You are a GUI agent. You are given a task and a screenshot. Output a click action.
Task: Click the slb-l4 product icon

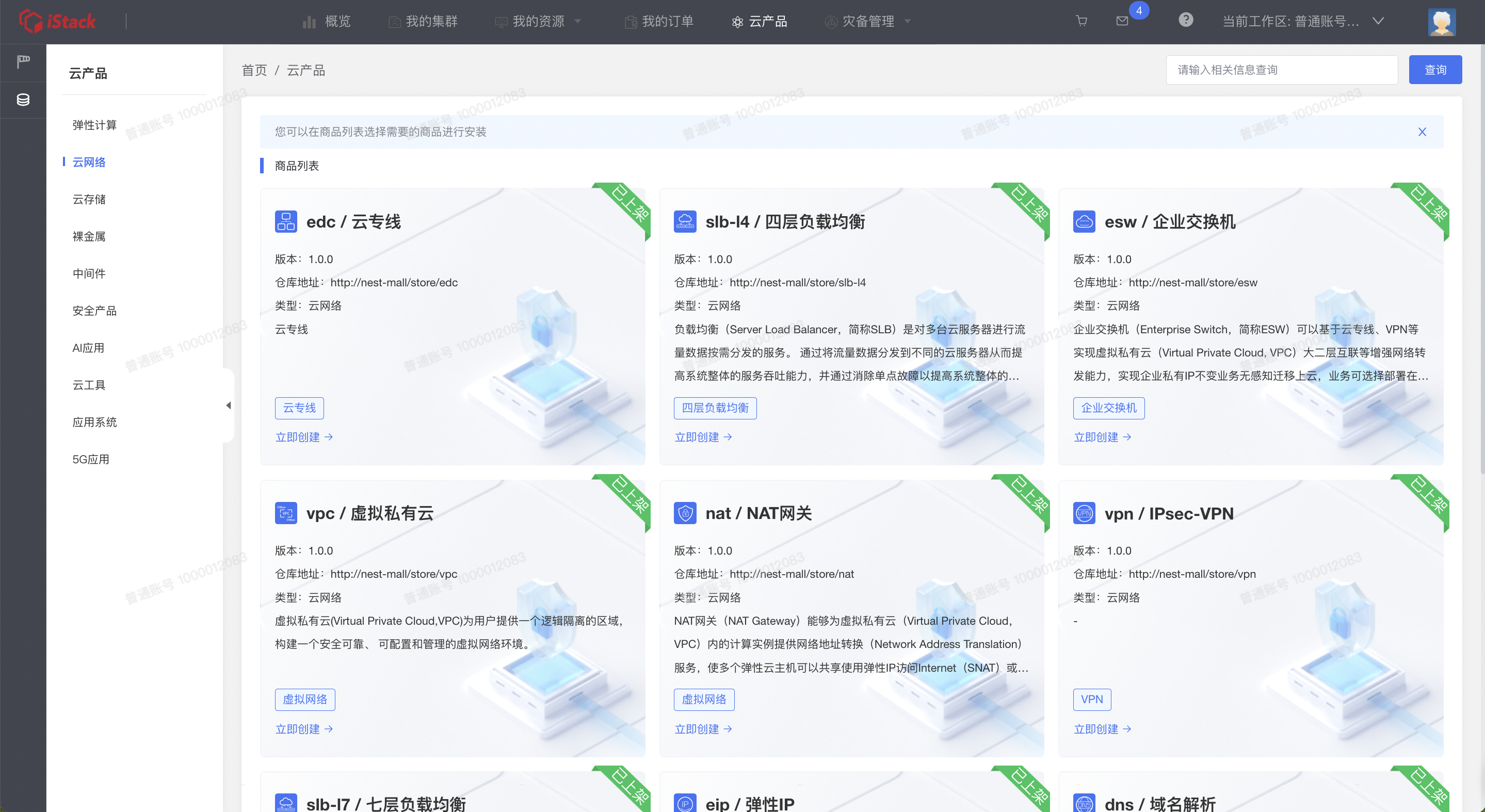click(685, 221)
